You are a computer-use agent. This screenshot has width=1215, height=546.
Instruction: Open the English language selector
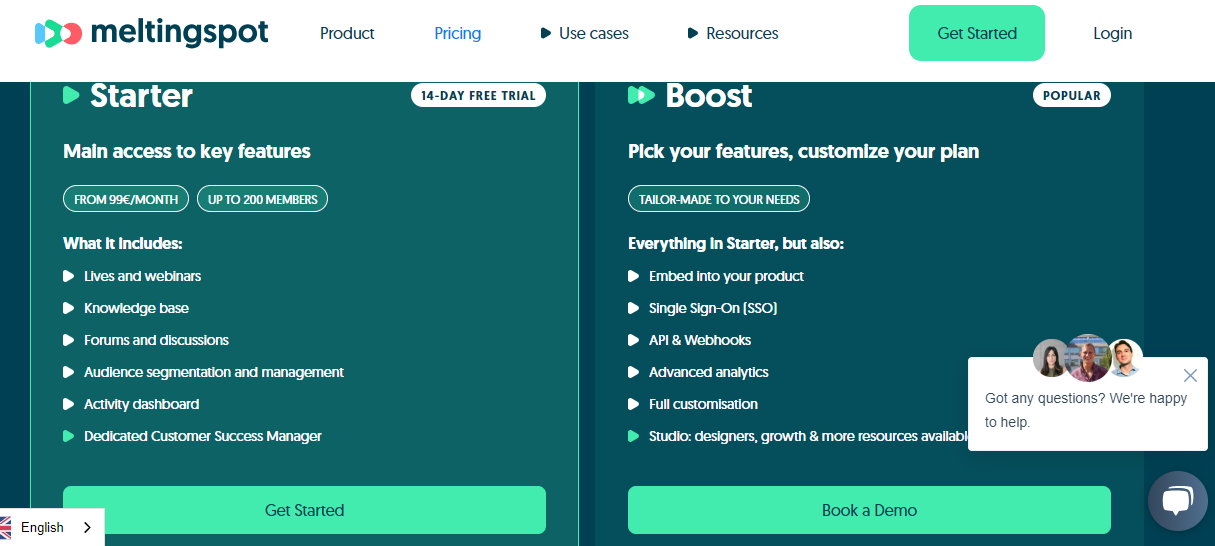pos(51,527)
